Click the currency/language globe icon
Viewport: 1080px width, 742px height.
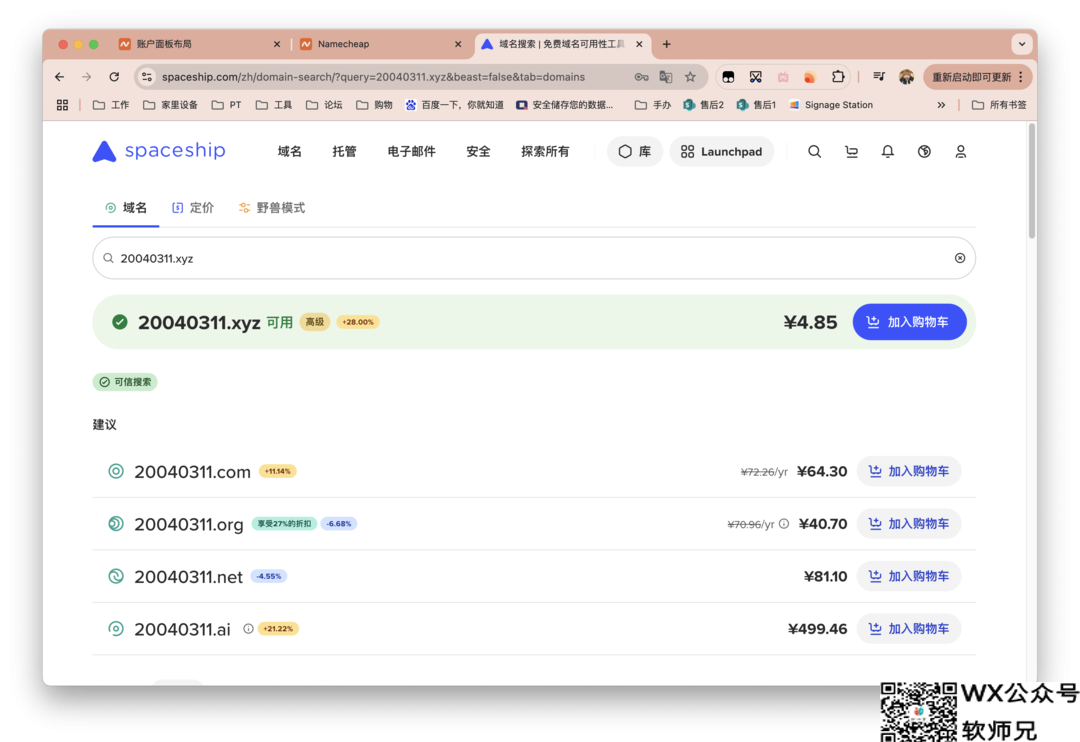(x=924, y=152)
